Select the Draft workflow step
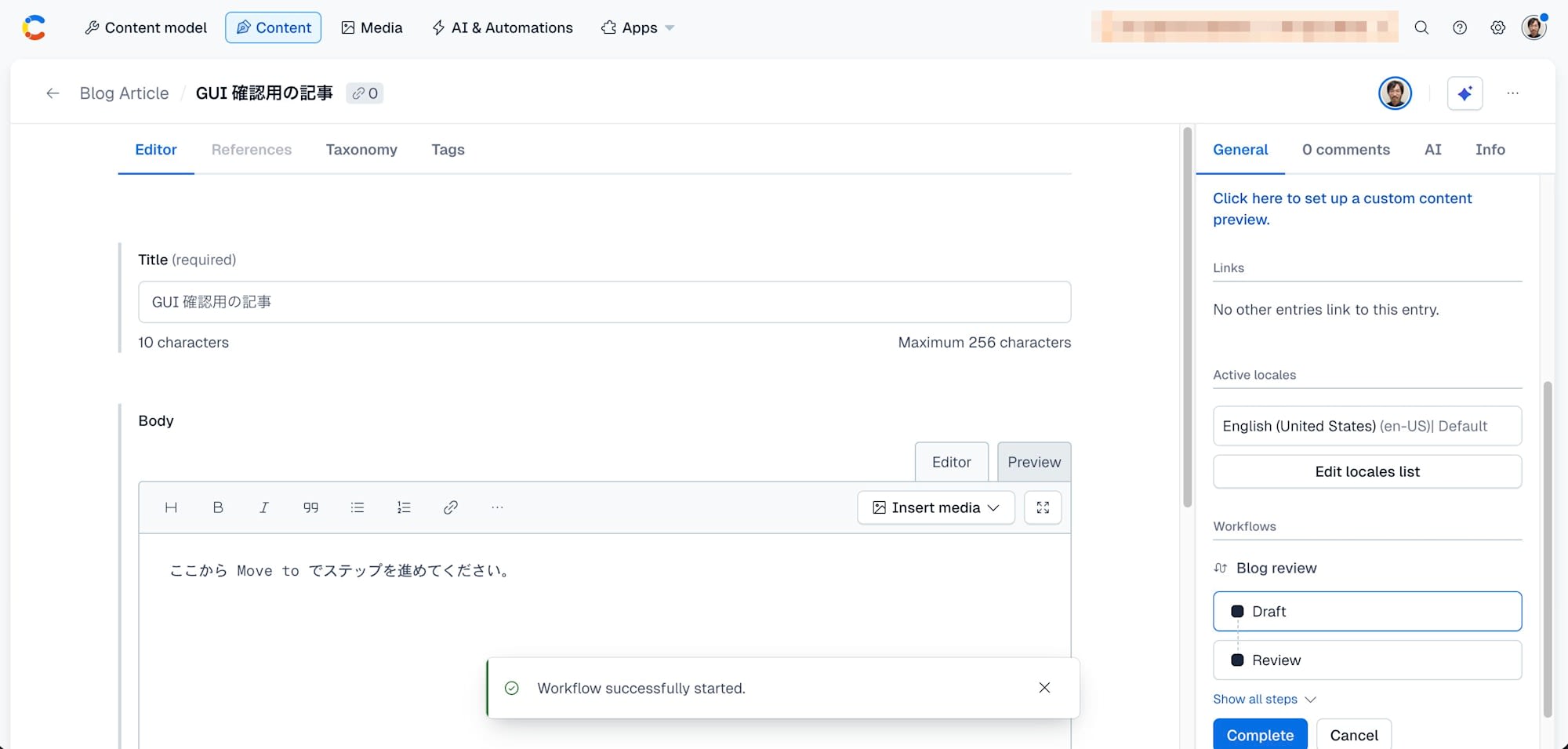 point(1367,611)
